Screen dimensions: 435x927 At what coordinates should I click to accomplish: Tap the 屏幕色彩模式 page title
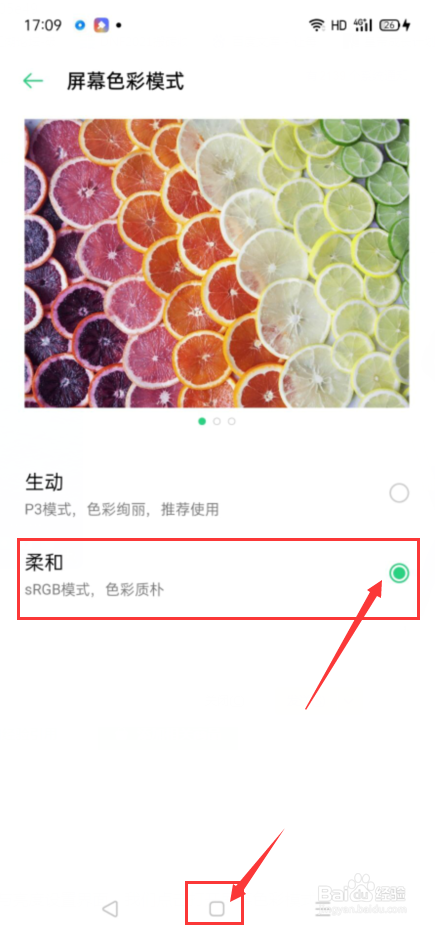point(125,81)
